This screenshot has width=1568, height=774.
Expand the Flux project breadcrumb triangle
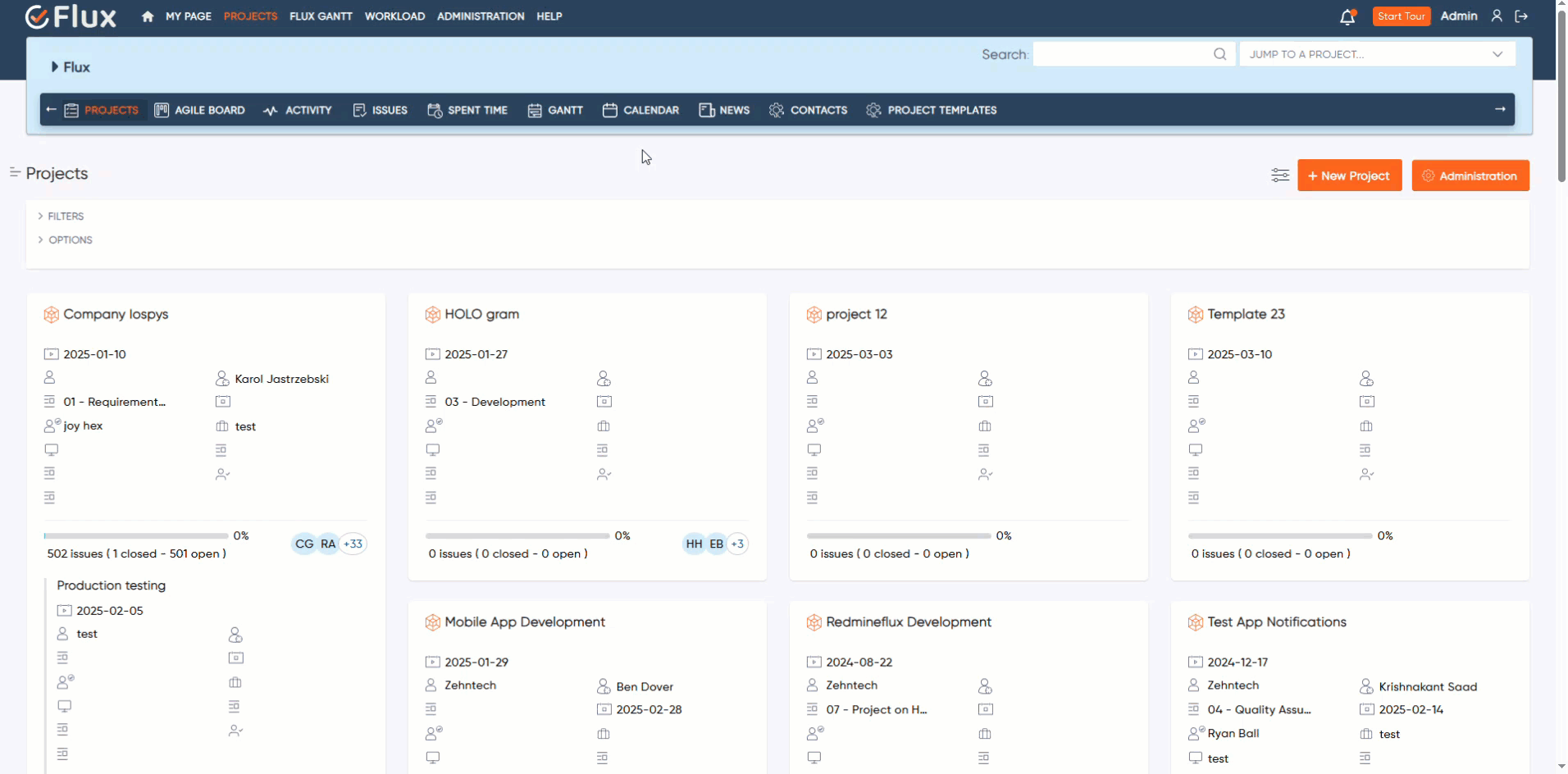55,67
